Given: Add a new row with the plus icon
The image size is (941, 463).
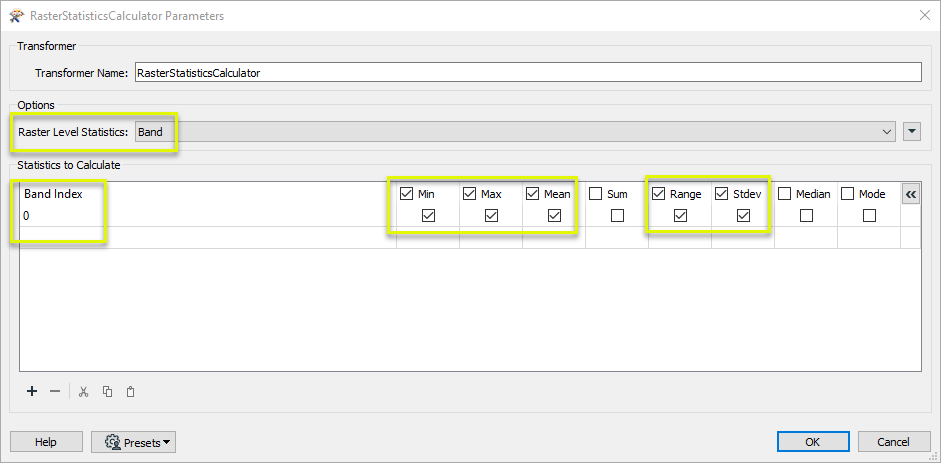Looking at the screenshot, I should [32, 392].
